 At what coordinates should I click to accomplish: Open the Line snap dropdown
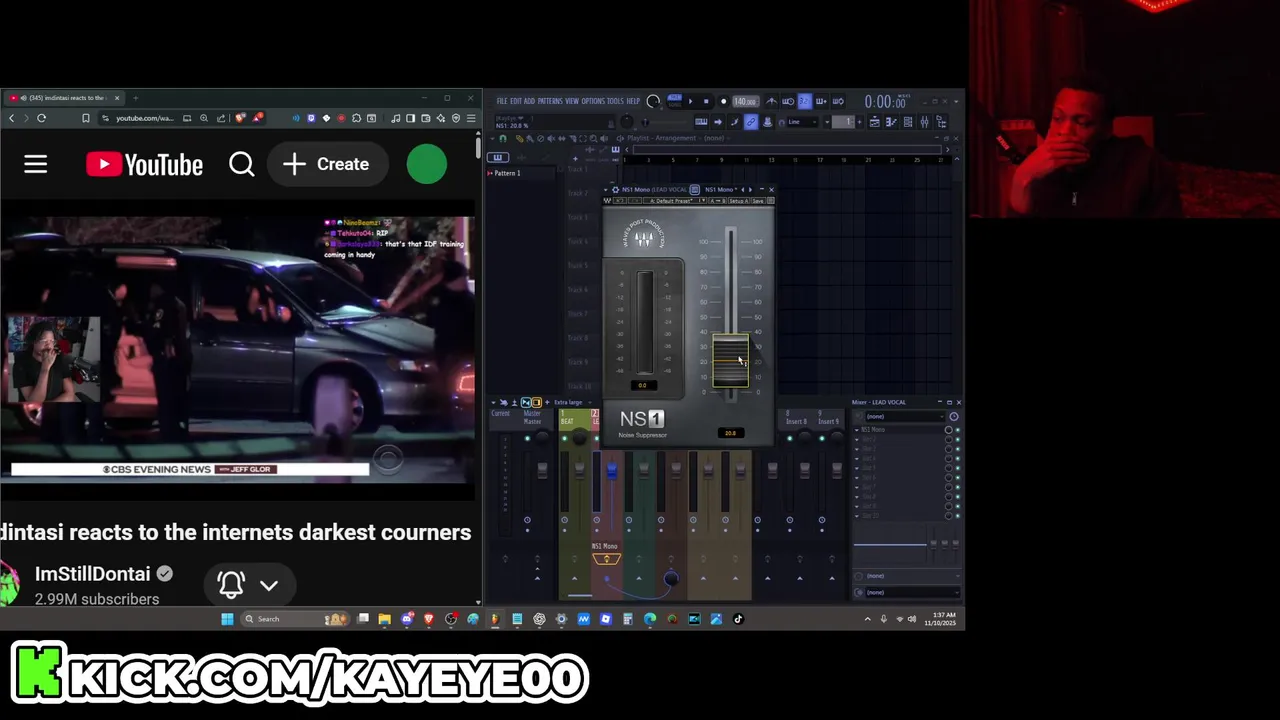click(x=802, y=122)
